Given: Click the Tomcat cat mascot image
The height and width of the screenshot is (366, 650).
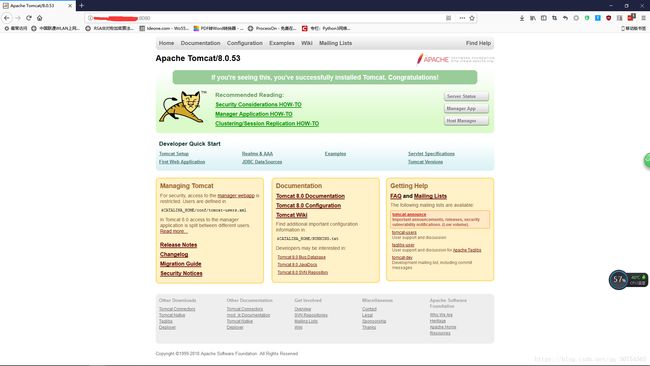Looking at the screenshot, I should point(182,107).
